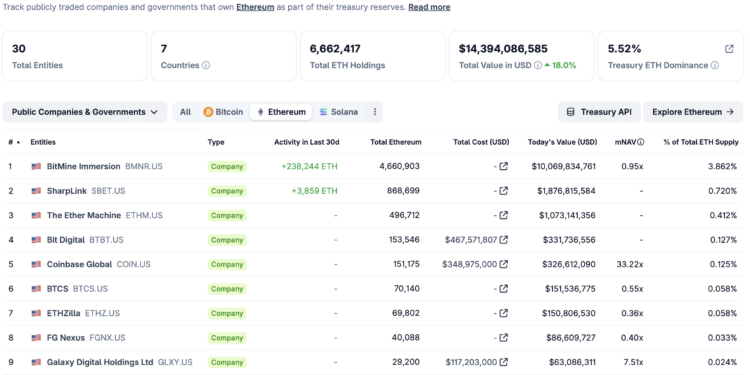The width and height of the screenshot is (750, 375).
Task: Select the All assets tab
Action: point(186,112)
